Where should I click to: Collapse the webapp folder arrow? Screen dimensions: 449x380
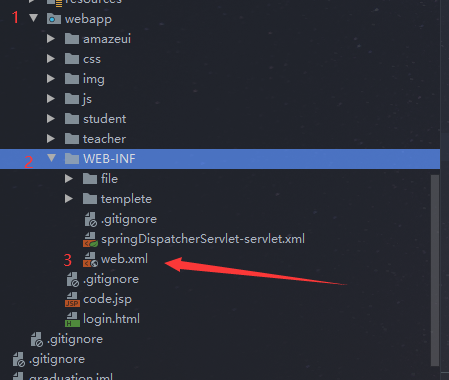[33, 18]
